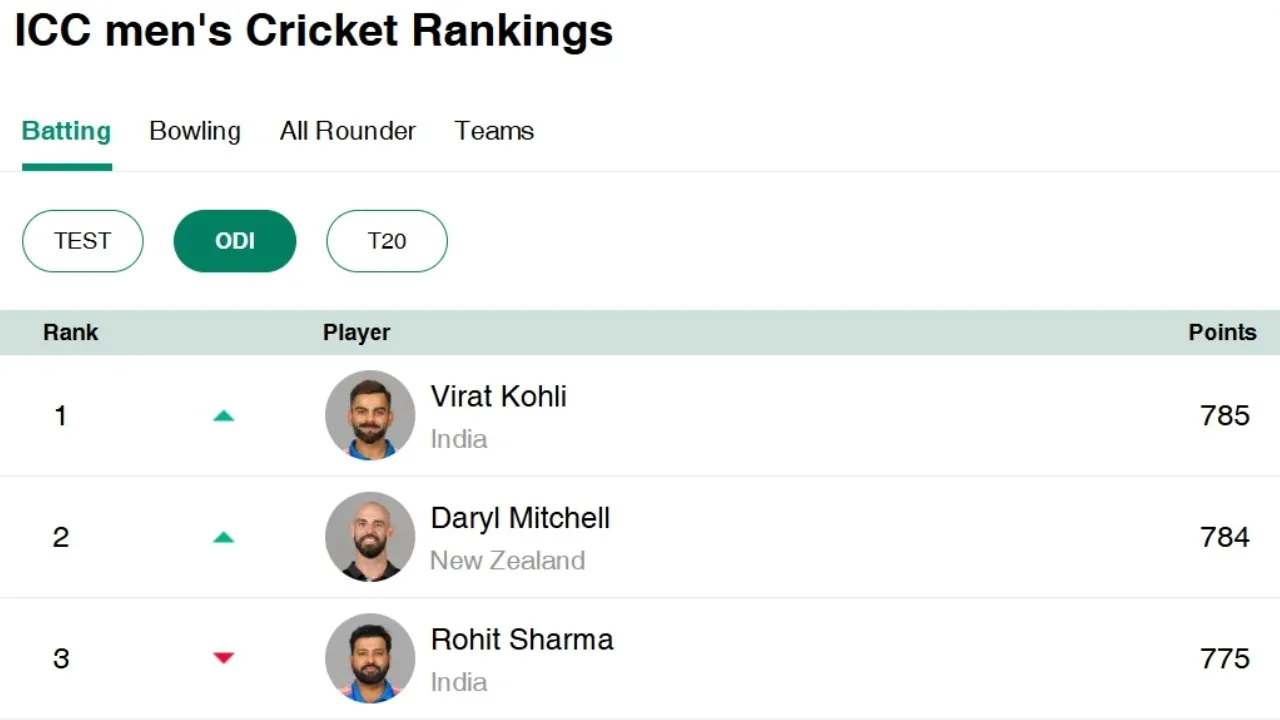Click green up arrow beside rank 1
Image resolution: width=1280 pixels, height=720 pixels.
(223, 416)
